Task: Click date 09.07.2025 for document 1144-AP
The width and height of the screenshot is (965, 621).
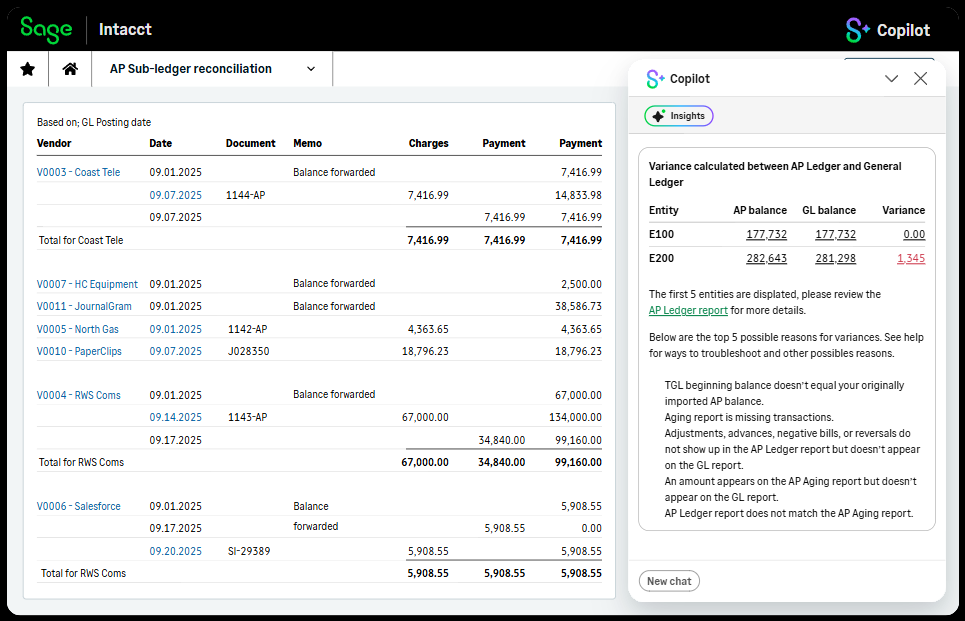Action: [175, 195]
